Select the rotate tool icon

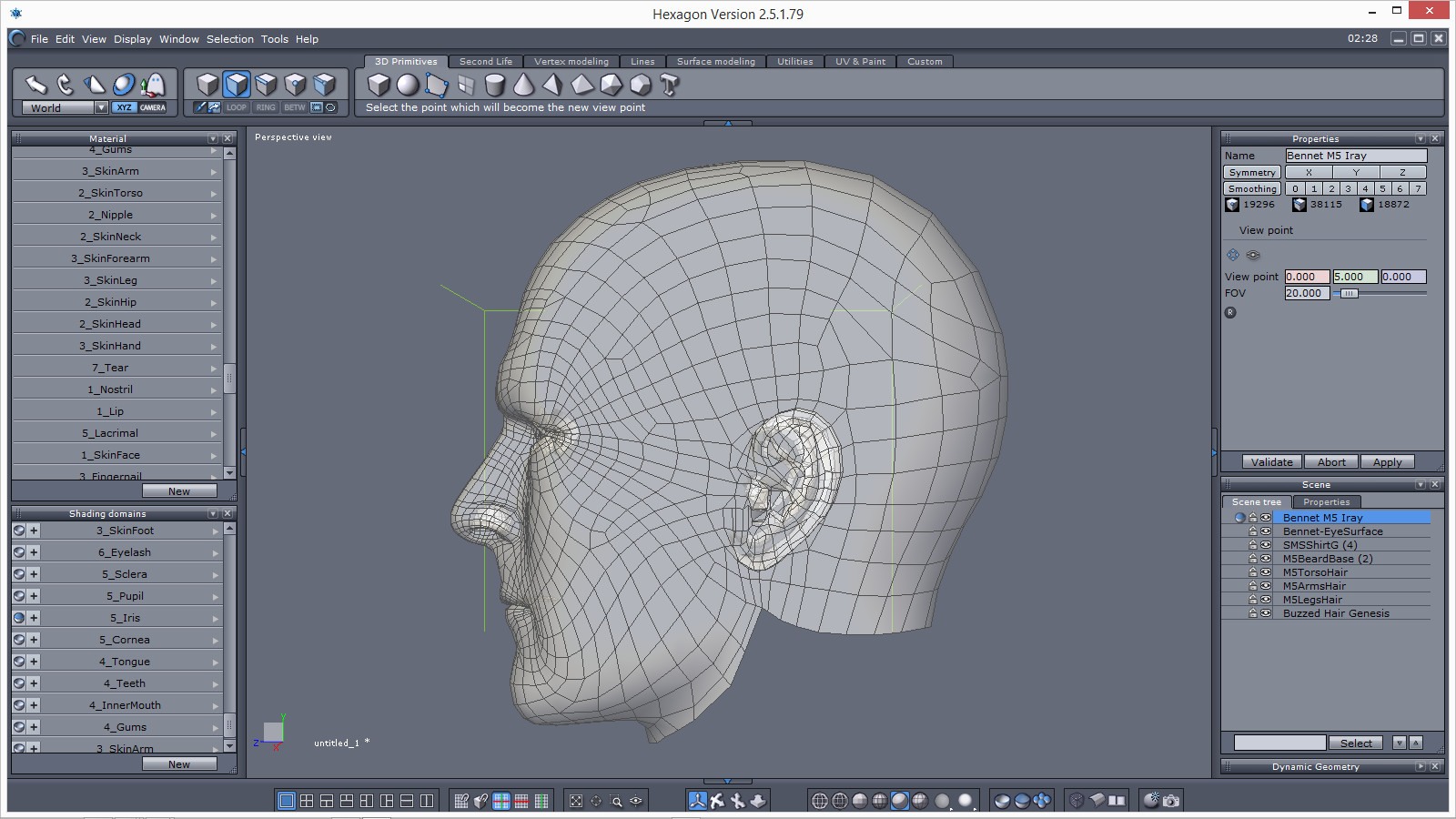(65, 85)
